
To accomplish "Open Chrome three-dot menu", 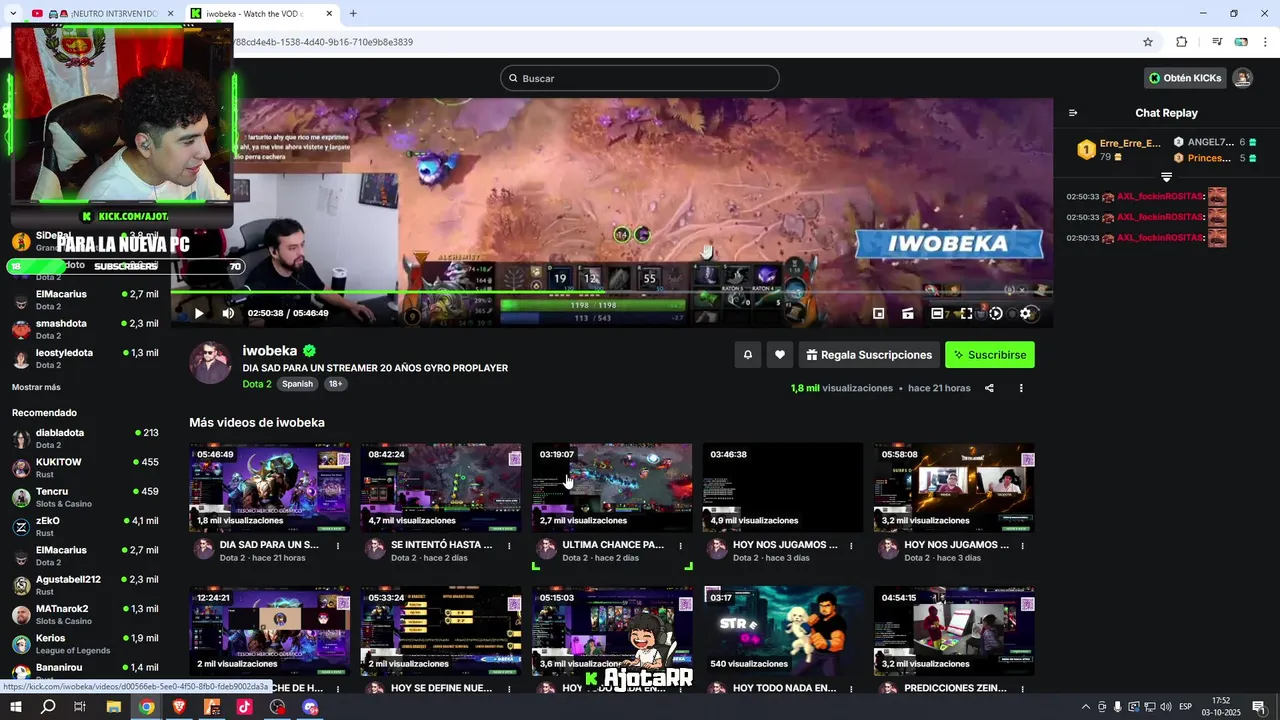I will pos(1266,42).
